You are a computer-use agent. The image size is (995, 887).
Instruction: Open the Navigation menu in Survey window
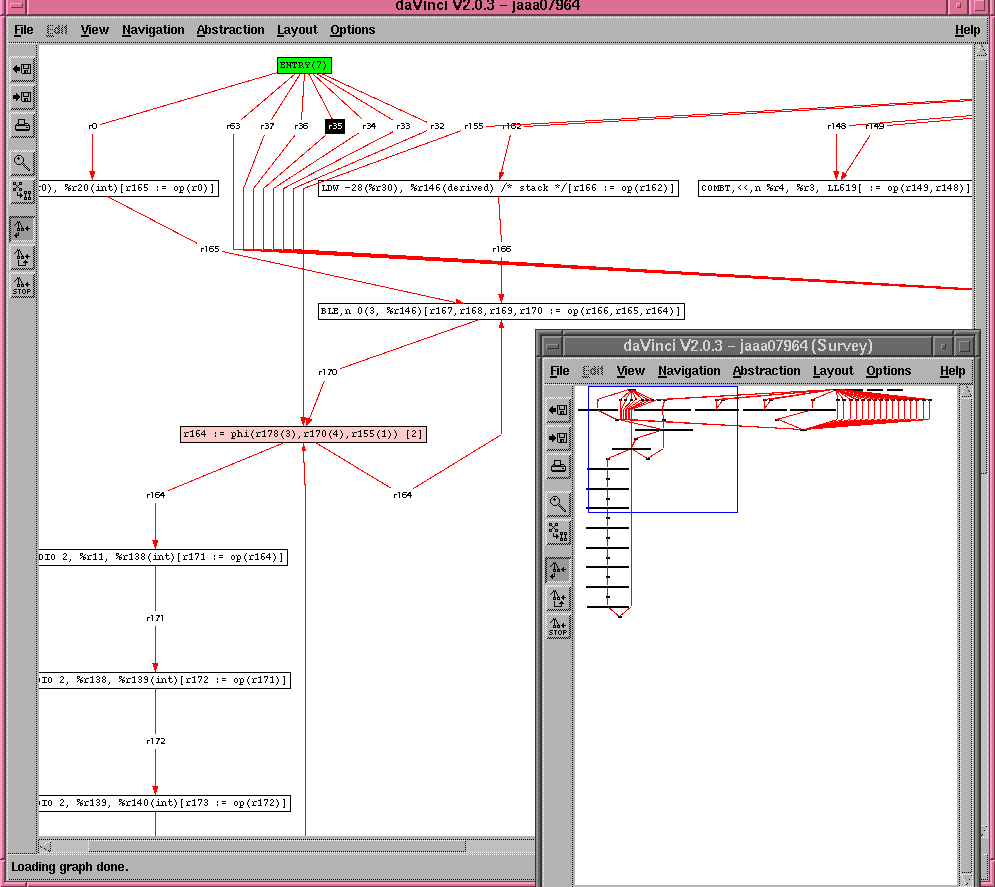689,371
